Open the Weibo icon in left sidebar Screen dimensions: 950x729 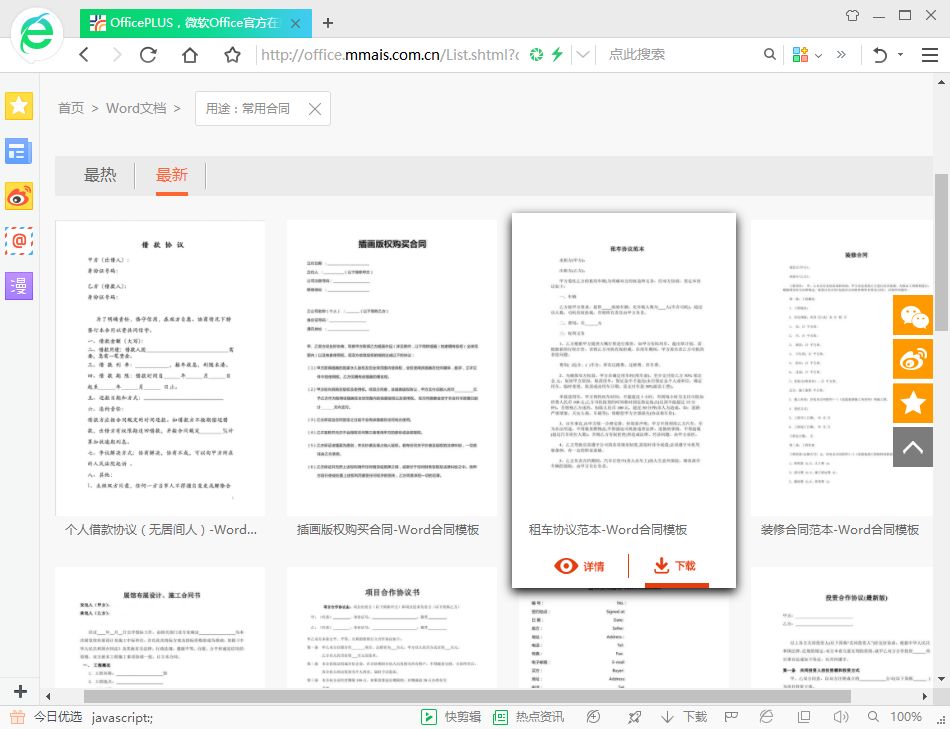click(19, 196)
